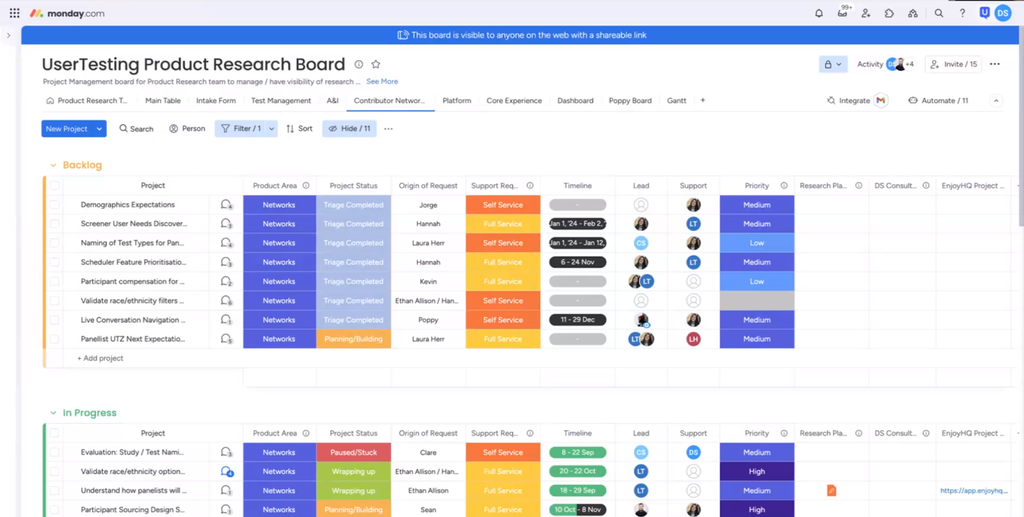Open the research plan file icon
The width and height of the screenshot is (1024, 517).
pyautogui.click(x=831, y=490)
